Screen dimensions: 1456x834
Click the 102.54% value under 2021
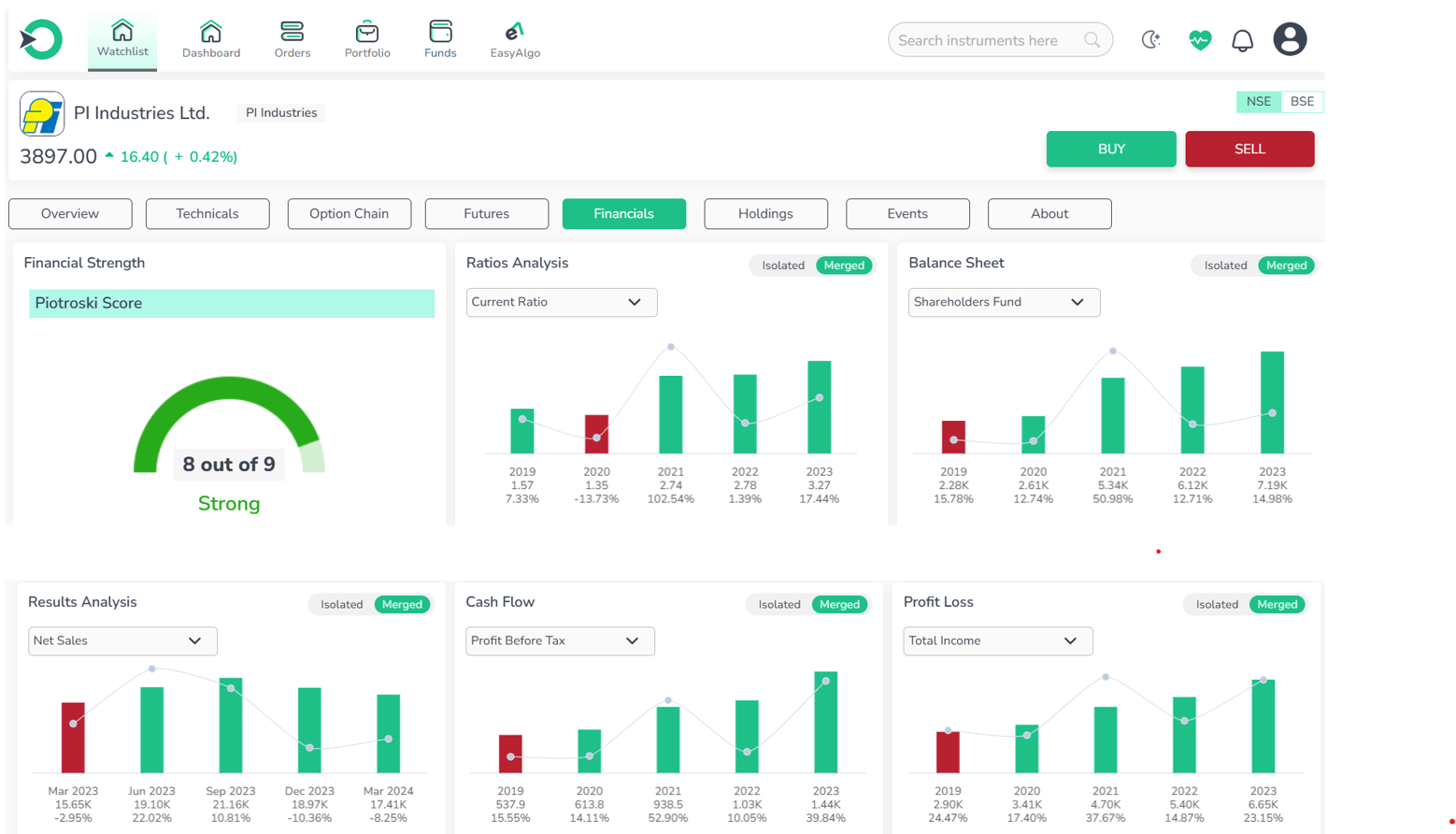click(x=671, y=499)
